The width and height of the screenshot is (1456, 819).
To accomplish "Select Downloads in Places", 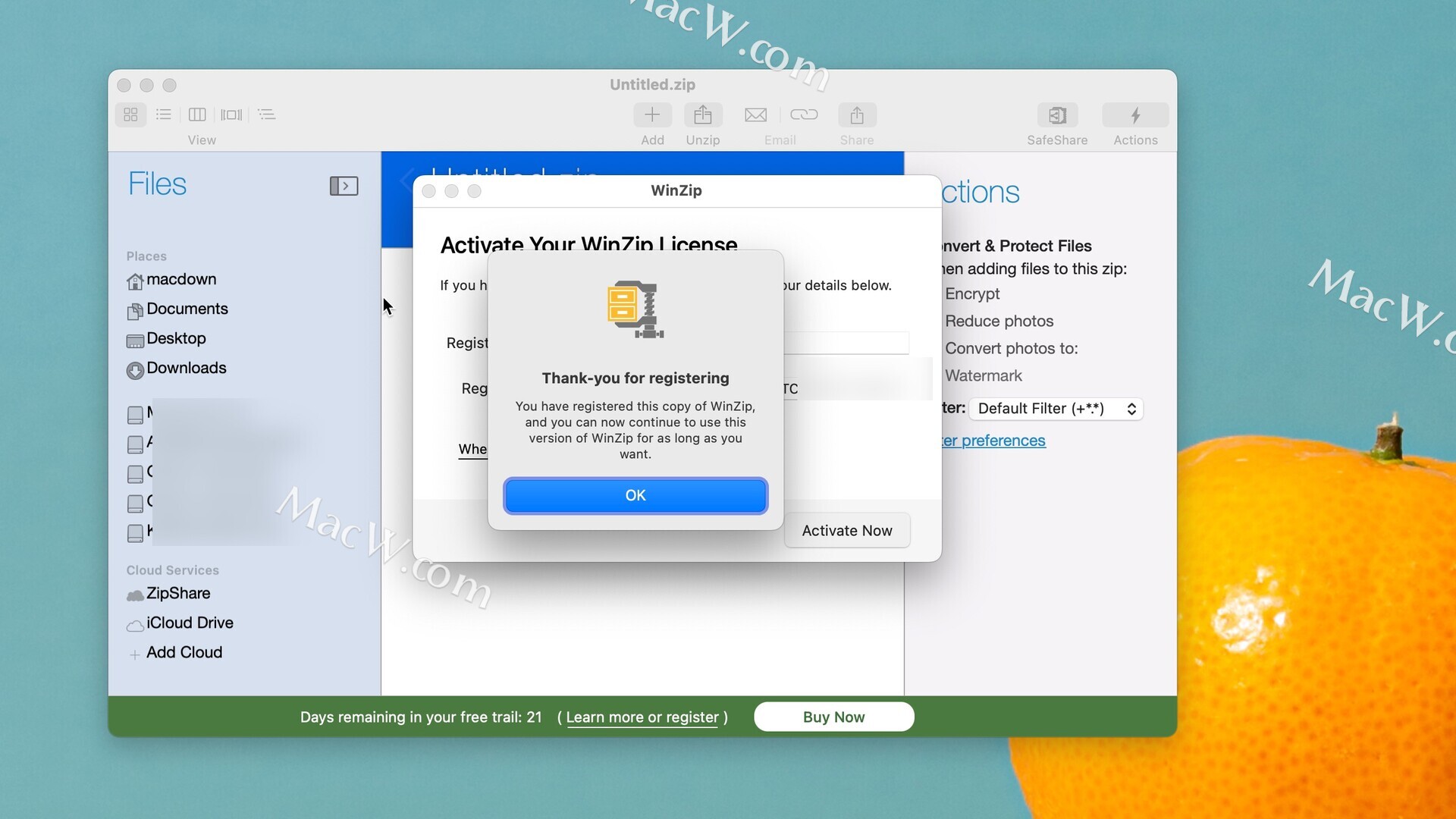I will click(186, 369).
